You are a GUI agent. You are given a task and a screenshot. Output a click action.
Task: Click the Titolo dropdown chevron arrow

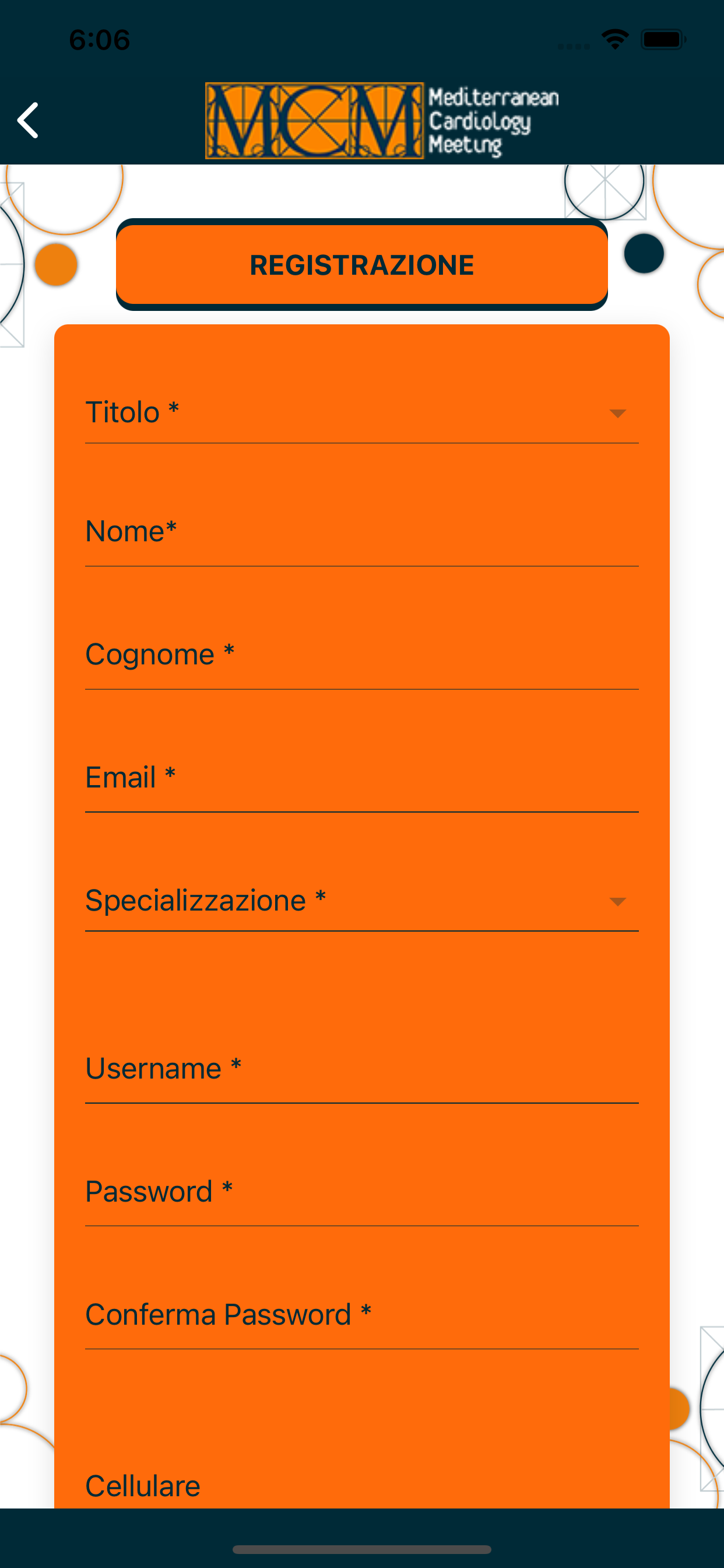point(618,414)
